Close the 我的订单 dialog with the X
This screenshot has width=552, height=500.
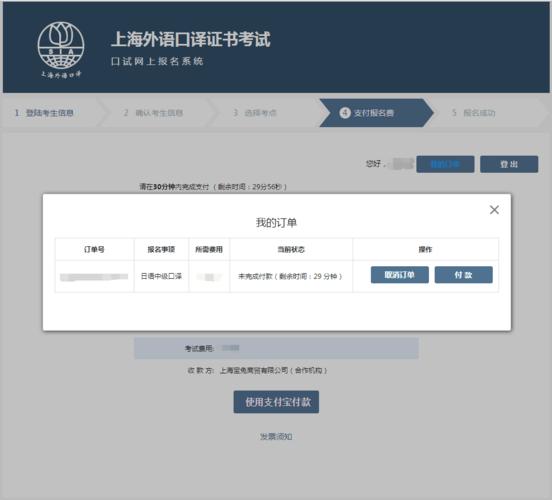click(494, 210)
